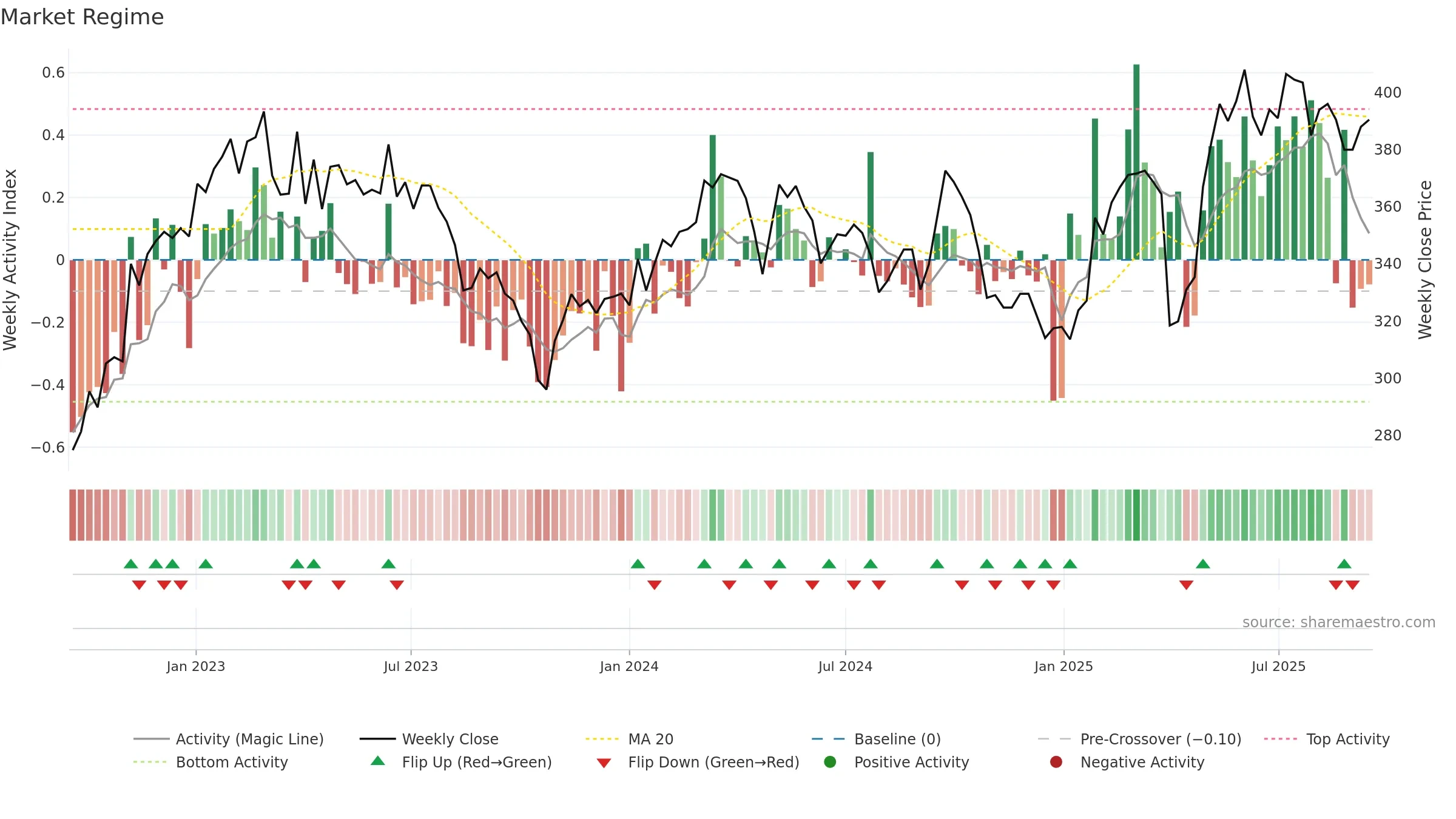Click the red Flip Down legend triangle
The image size is (1456, 819).
[604, 763]
